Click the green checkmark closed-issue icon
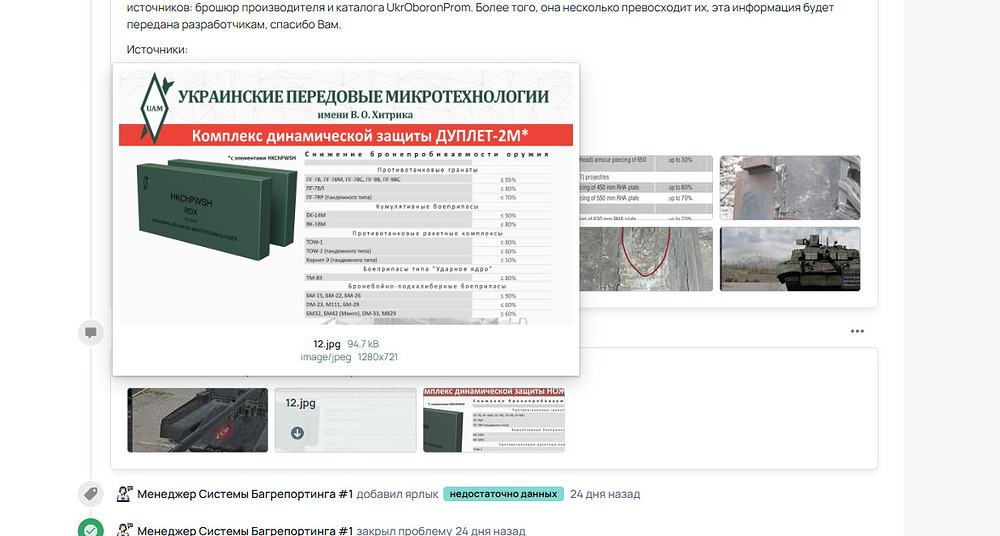Viewport: 1000px width, 536px height. coord(91,529)
